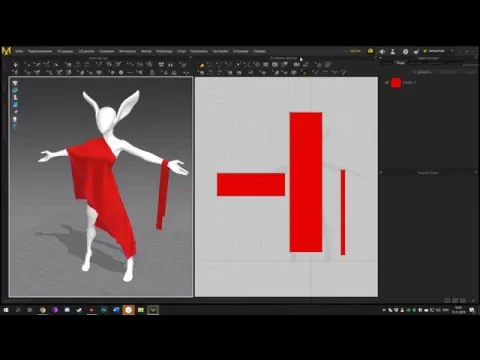
Task: Select the red fabric color swatch
Action: pos(396,83)
